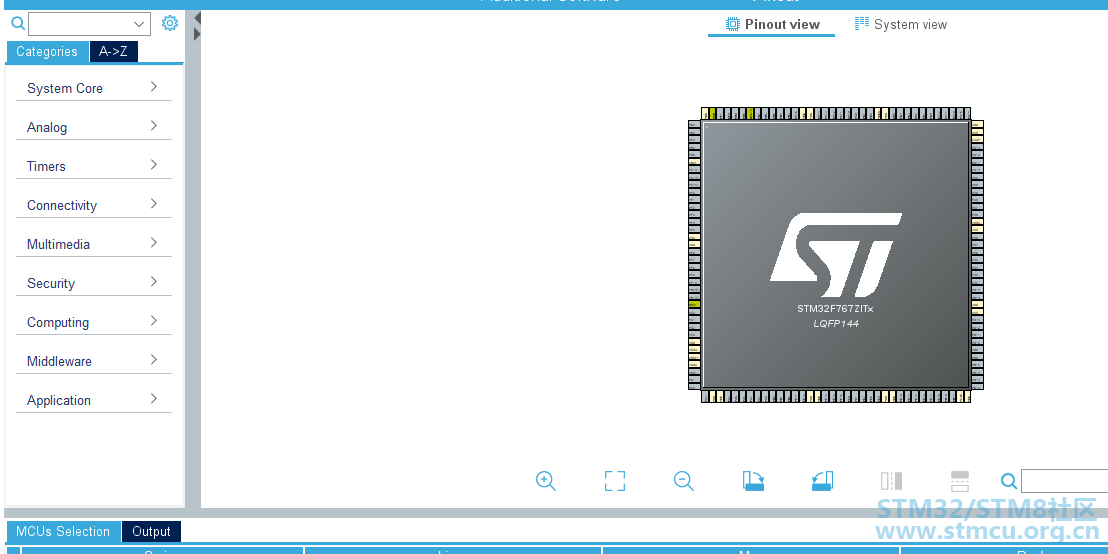This screenshot has height=554, width=1108.
Task: Expand the Analog category
Action: (93, 127)
